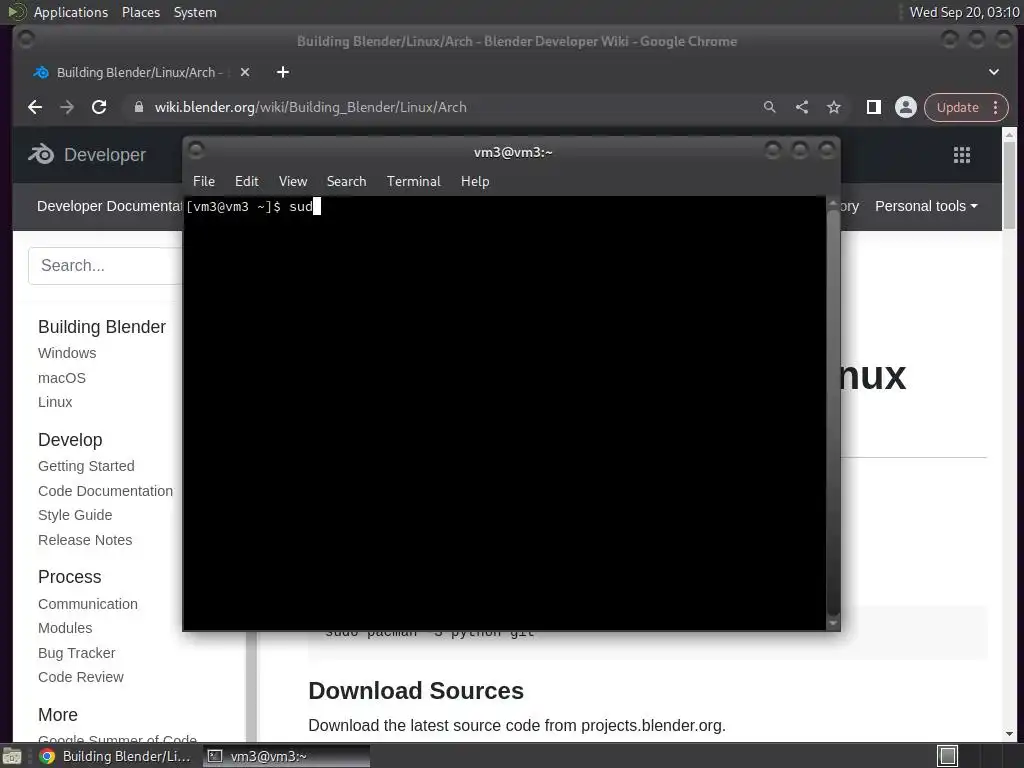Screen dimensions: 1024x768
Task: Switch to Chrome via taskbar button
Action: coord(116,756)
